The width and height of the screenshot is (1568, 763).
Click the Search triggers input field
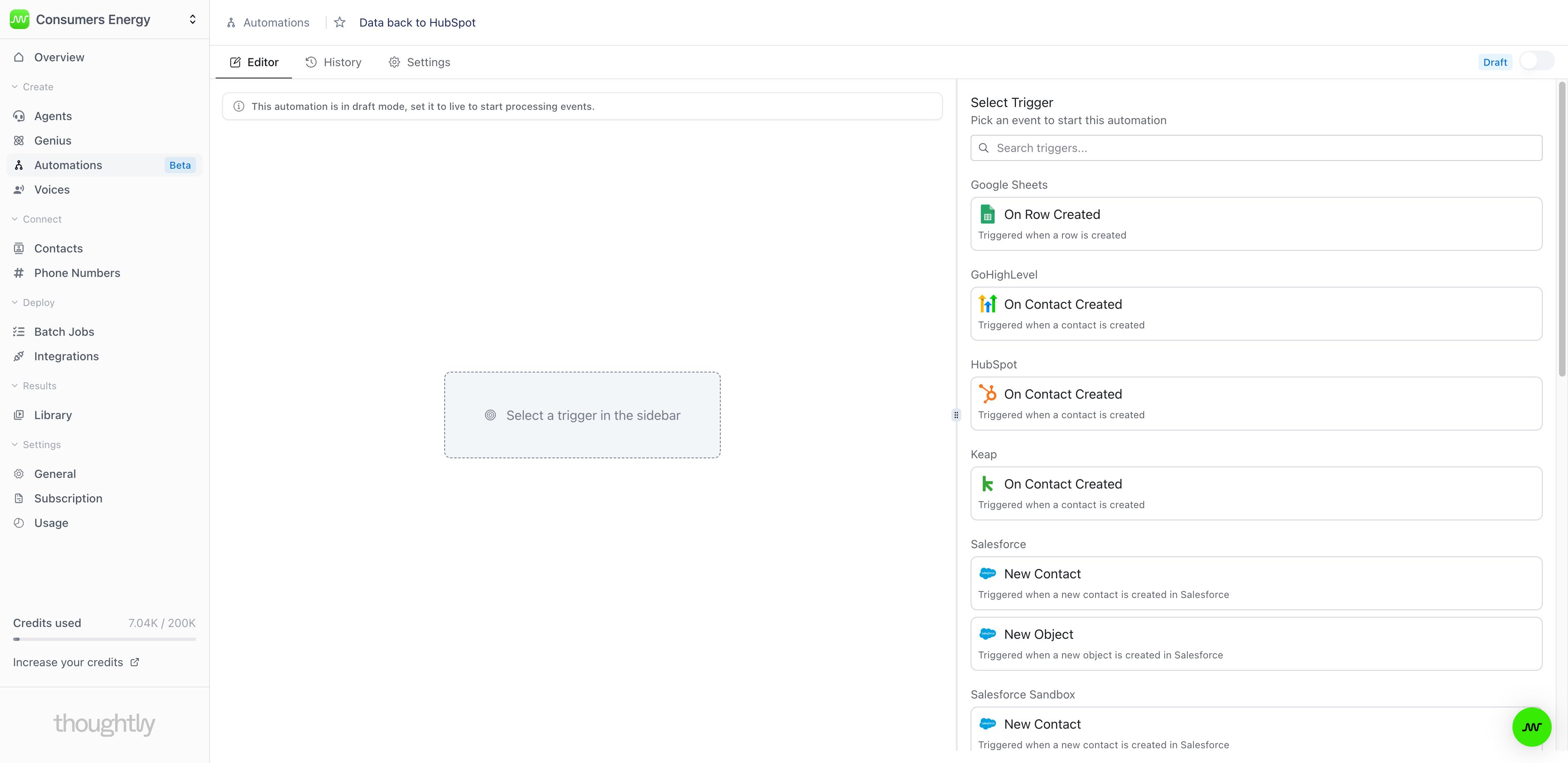1256,148
